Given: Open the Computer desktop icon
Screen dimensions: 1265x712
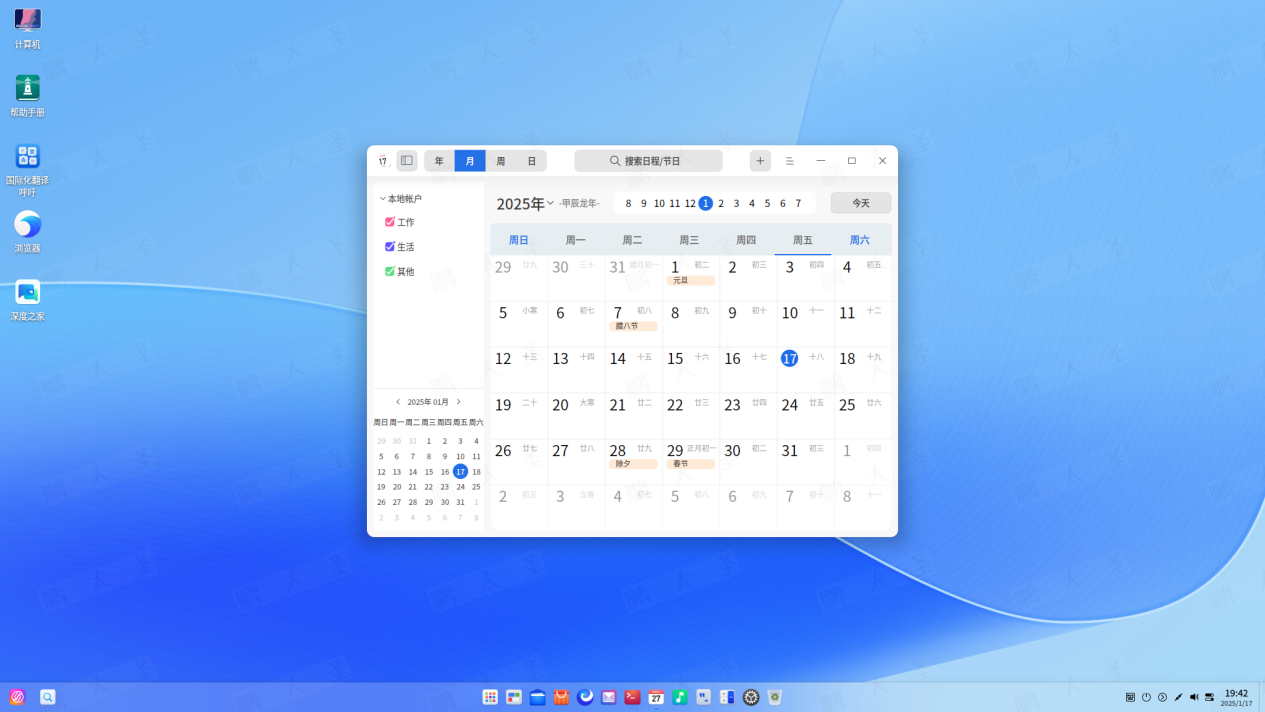Looking at the screenshot, I should point(27,28).
